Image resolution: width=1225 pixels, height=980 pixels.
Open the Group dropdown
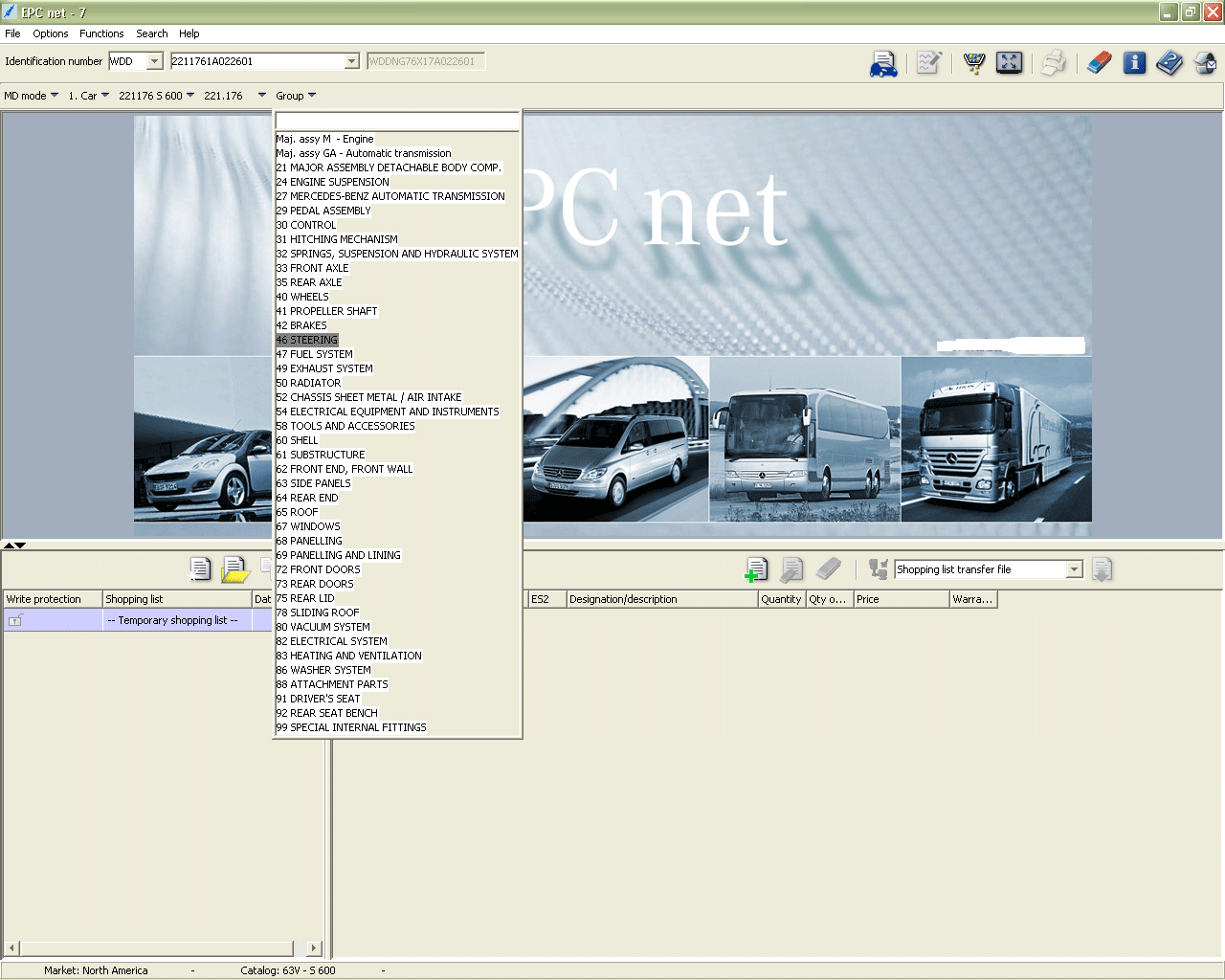coord(296,96)
